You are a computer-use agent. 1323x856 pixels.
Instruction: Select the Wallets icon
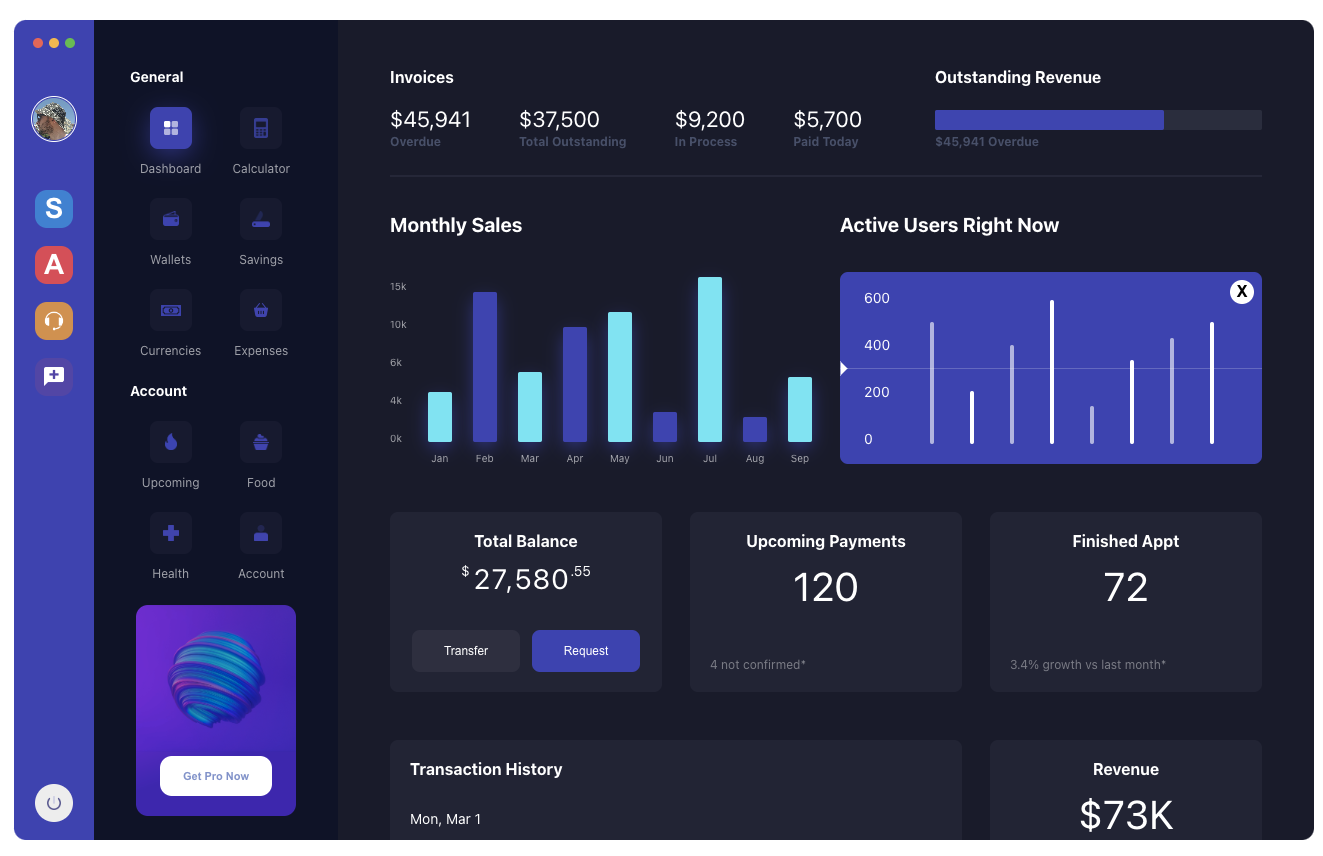pos(170,218)
